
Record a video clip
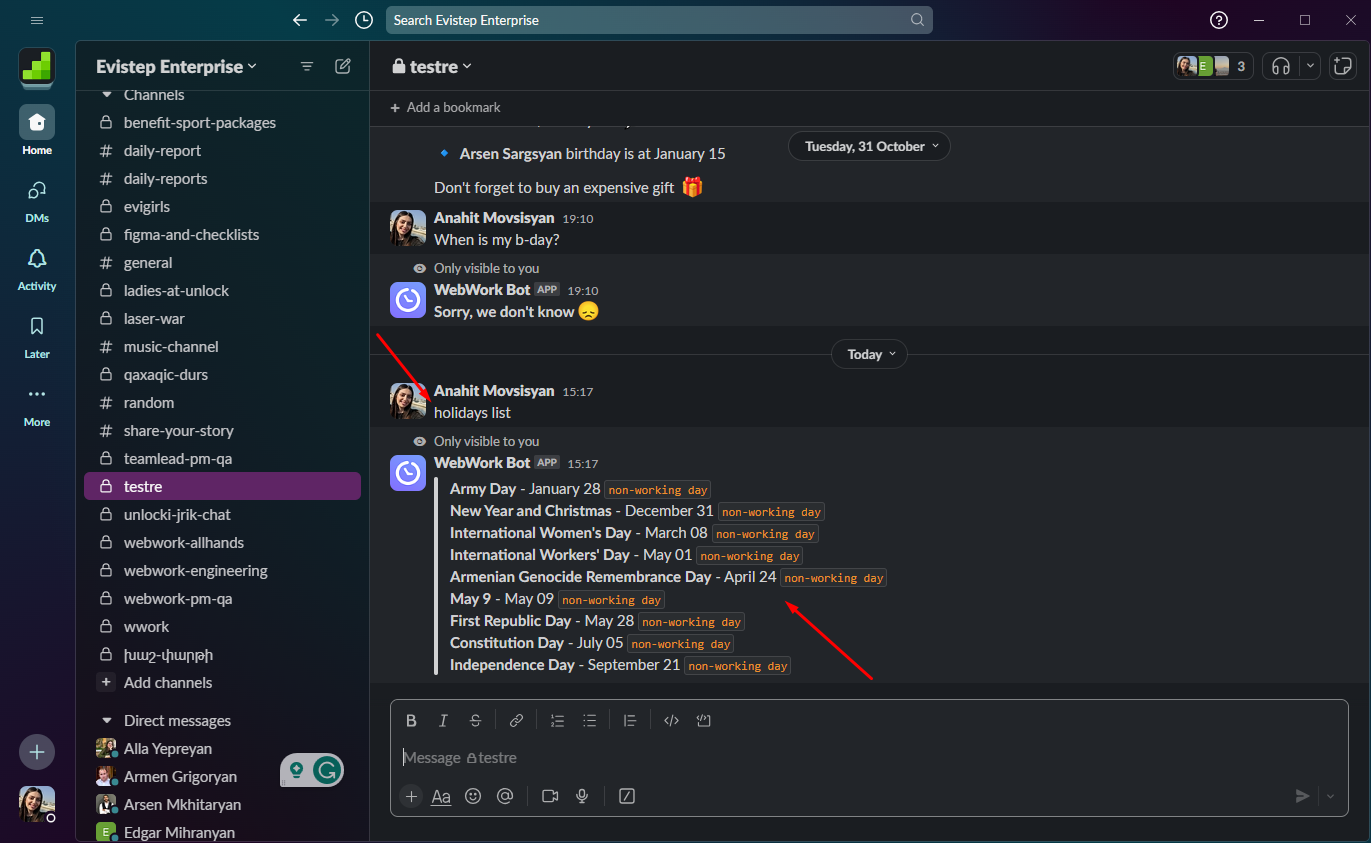549,796
